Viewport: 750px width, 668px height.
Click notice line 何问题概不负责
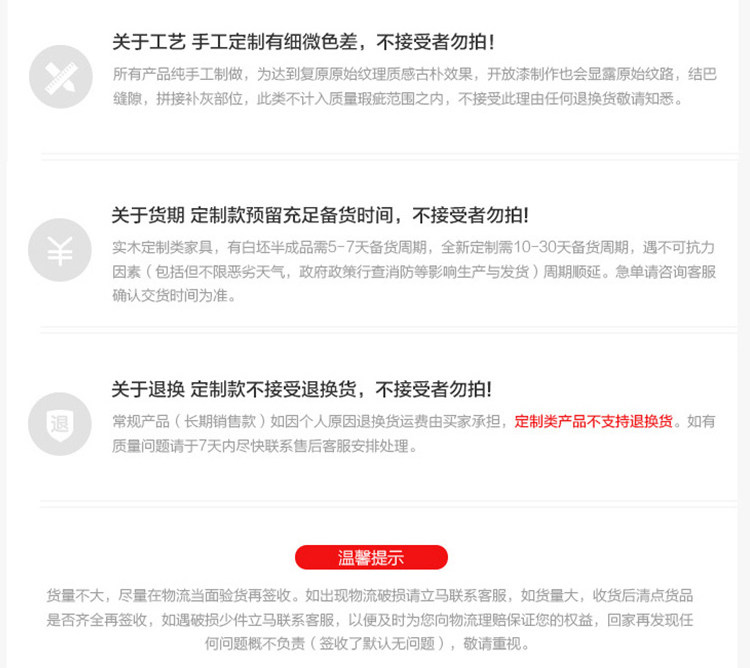[x=367, y=644]
